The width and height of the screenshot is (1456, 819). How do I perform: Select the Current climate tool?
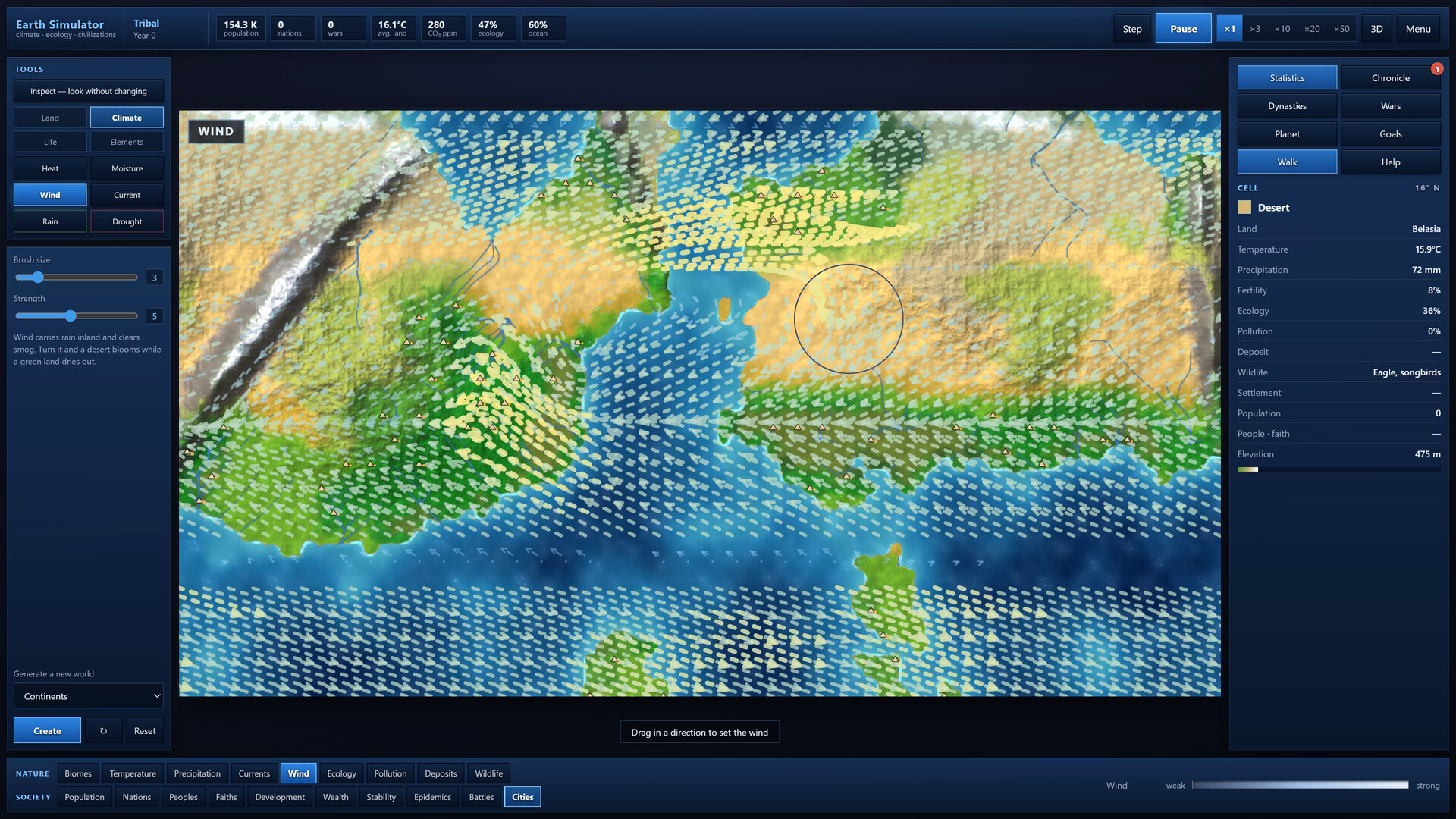pyautogui.click(x=127, y=195)
